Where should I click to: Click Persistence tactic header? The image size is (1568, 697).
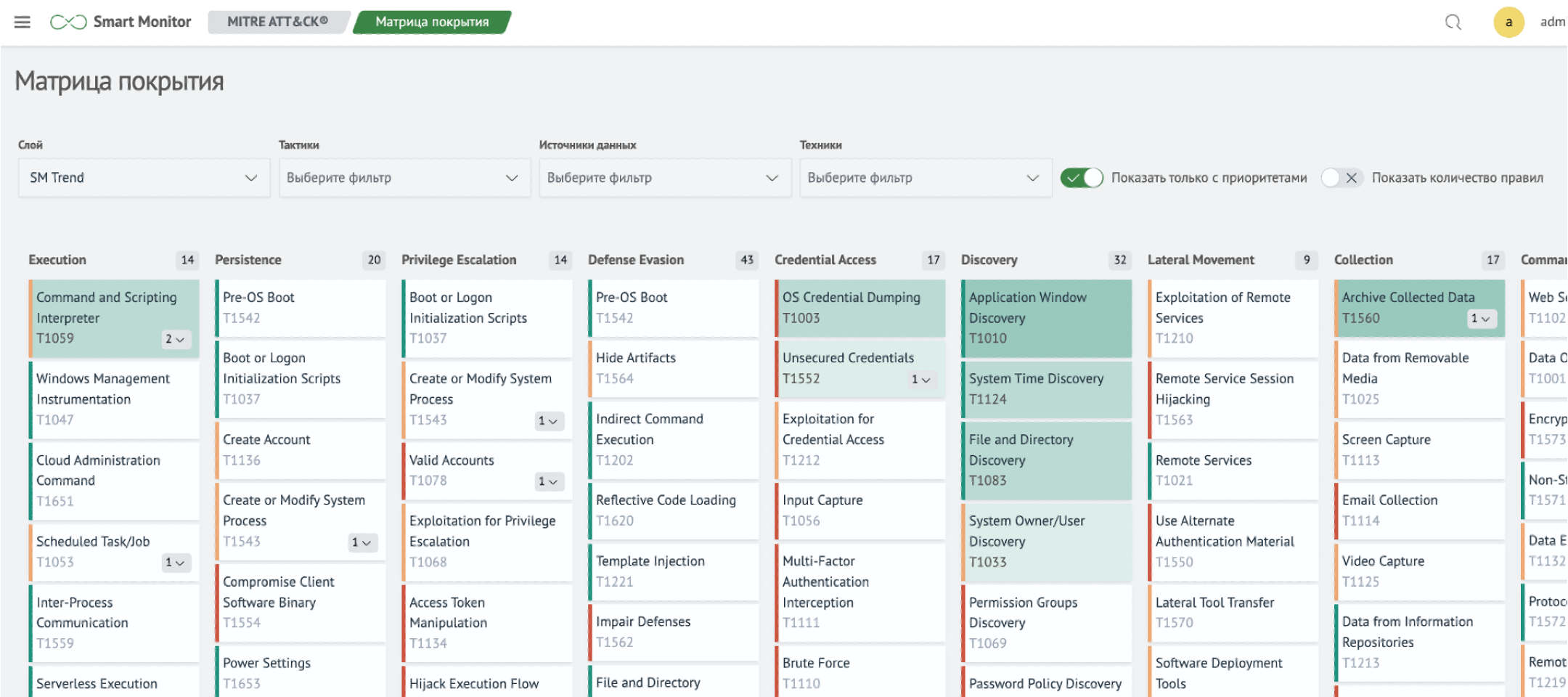tap(248, 260)
